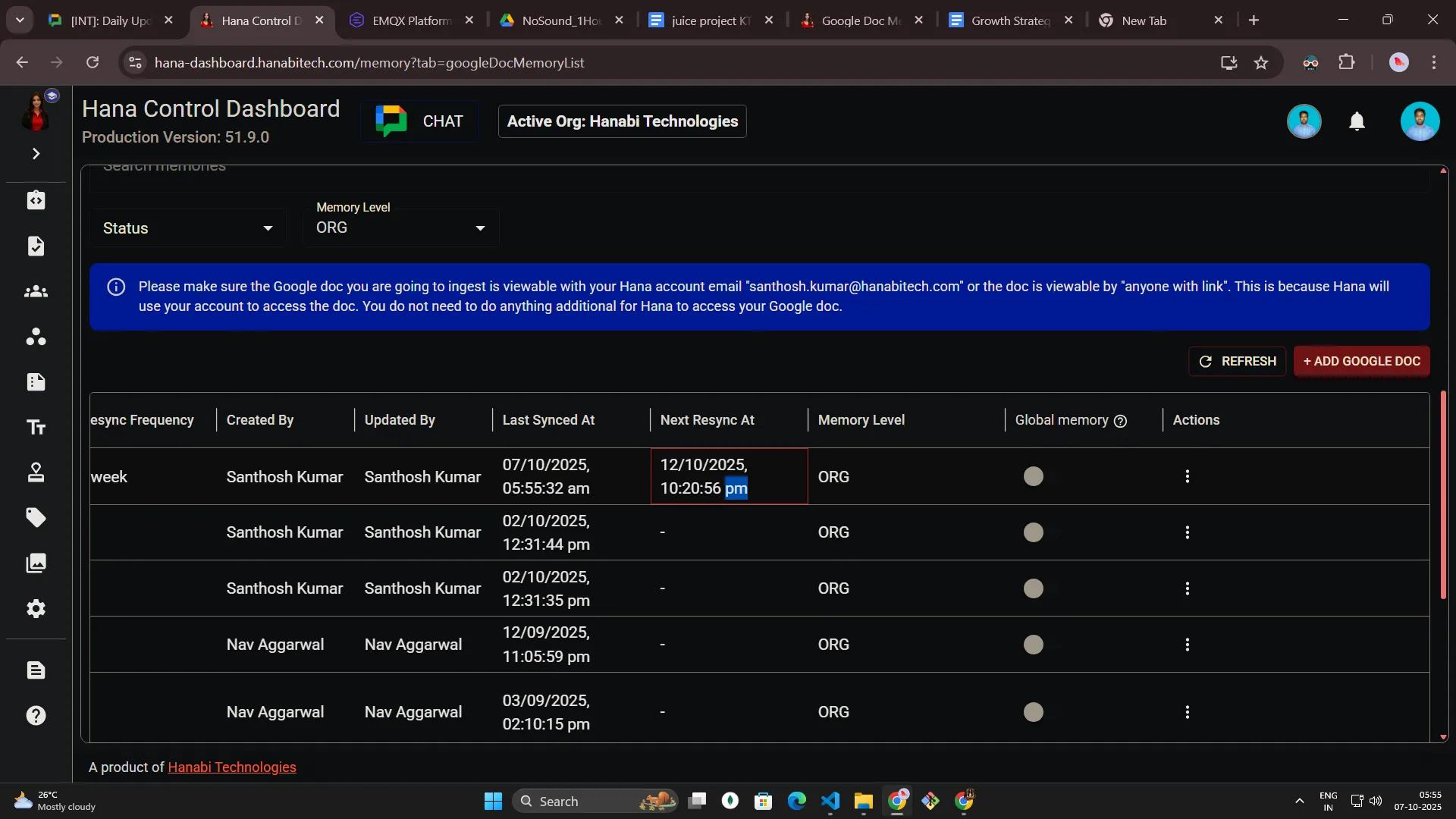
Task: Click the ADD GOOGLE DOC button
Action: pyautogui.click(x=1361, y=361)
